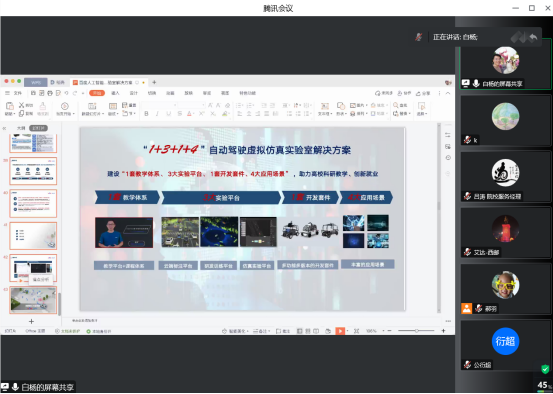Open the 插入 ribbon tab
Screen dimensions: 553x394
115,93
